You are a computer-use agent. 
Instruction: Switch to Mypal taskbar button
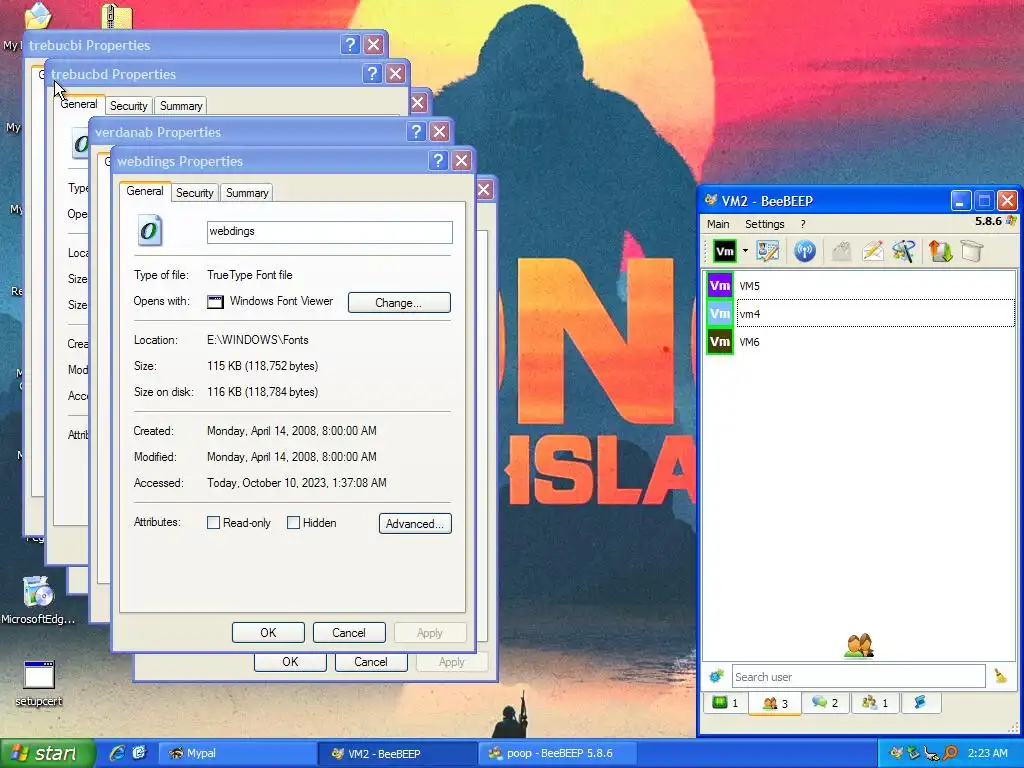(236, 753)
